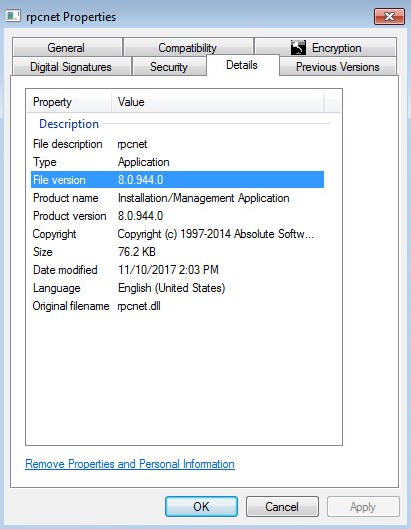The height and width of the screenshot is (529, 411).
Task: Open the Encryption tab
Action: (325, 47)
